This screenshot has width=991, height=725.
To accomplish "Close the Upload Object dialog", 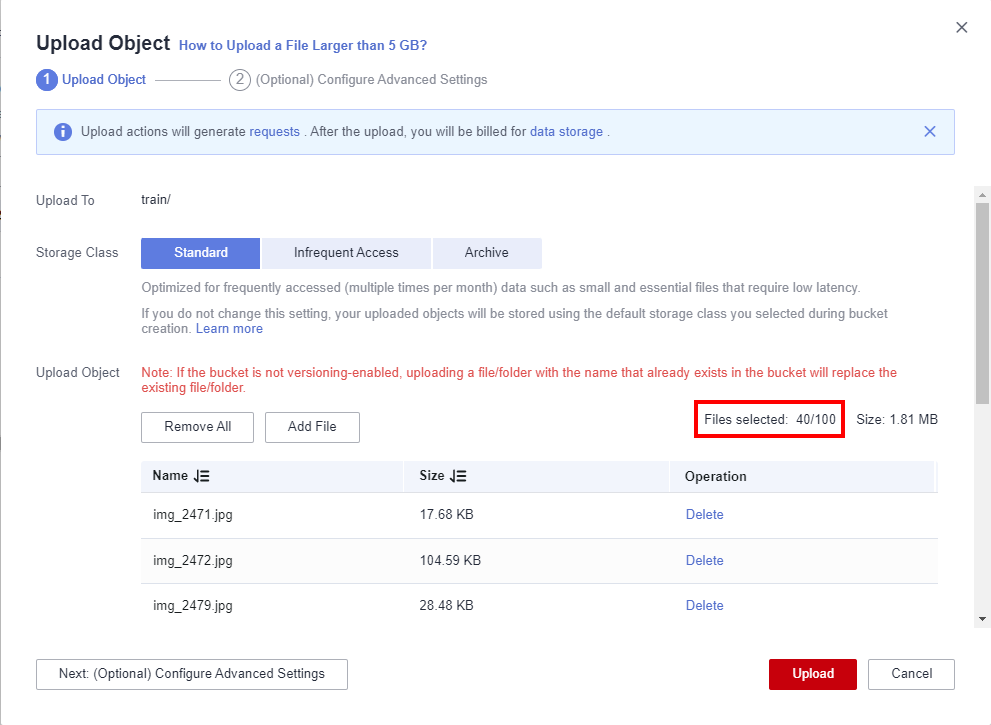I will (961, 28).
